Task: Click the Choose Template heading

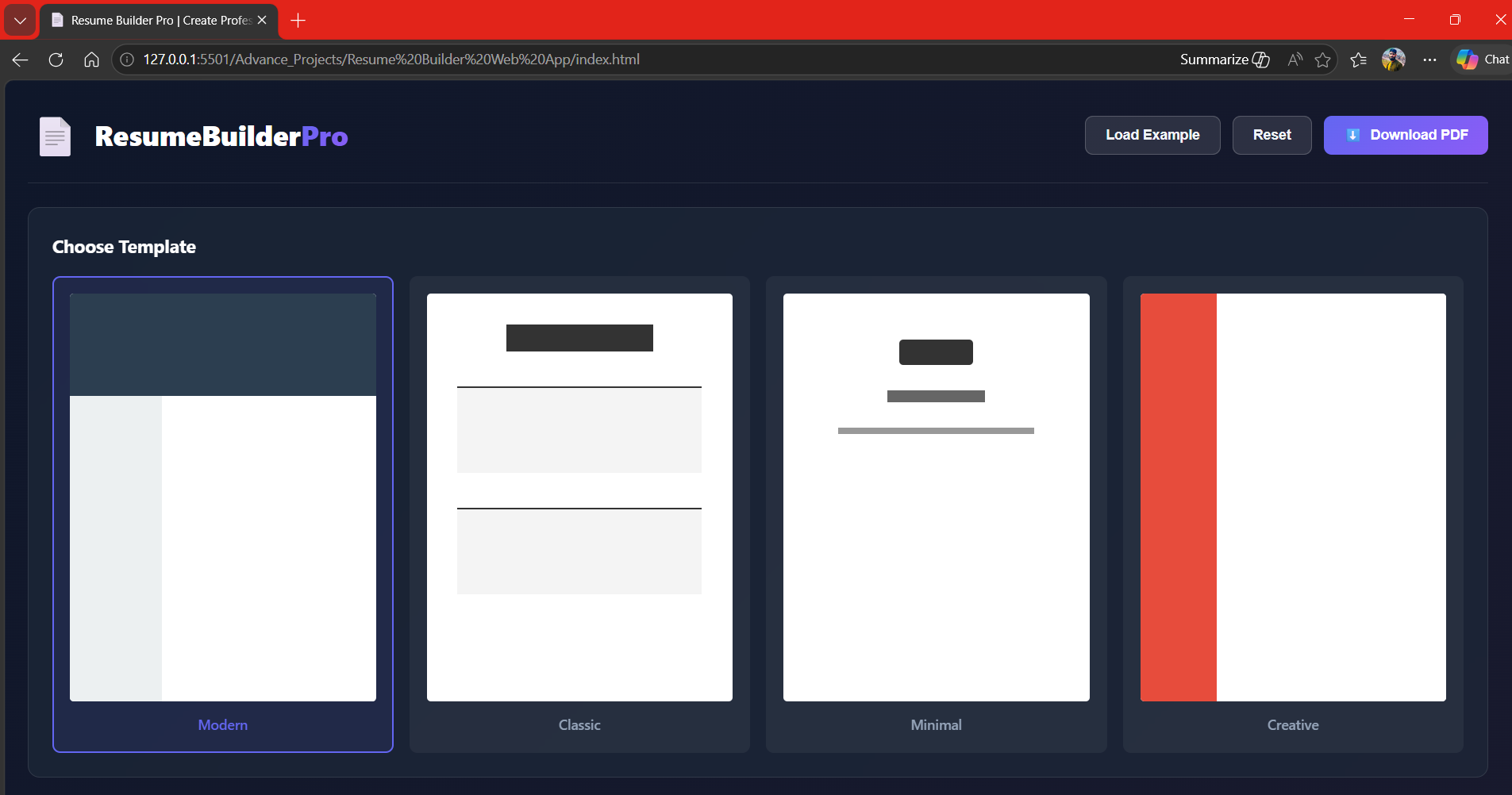Action: point(124,247)
